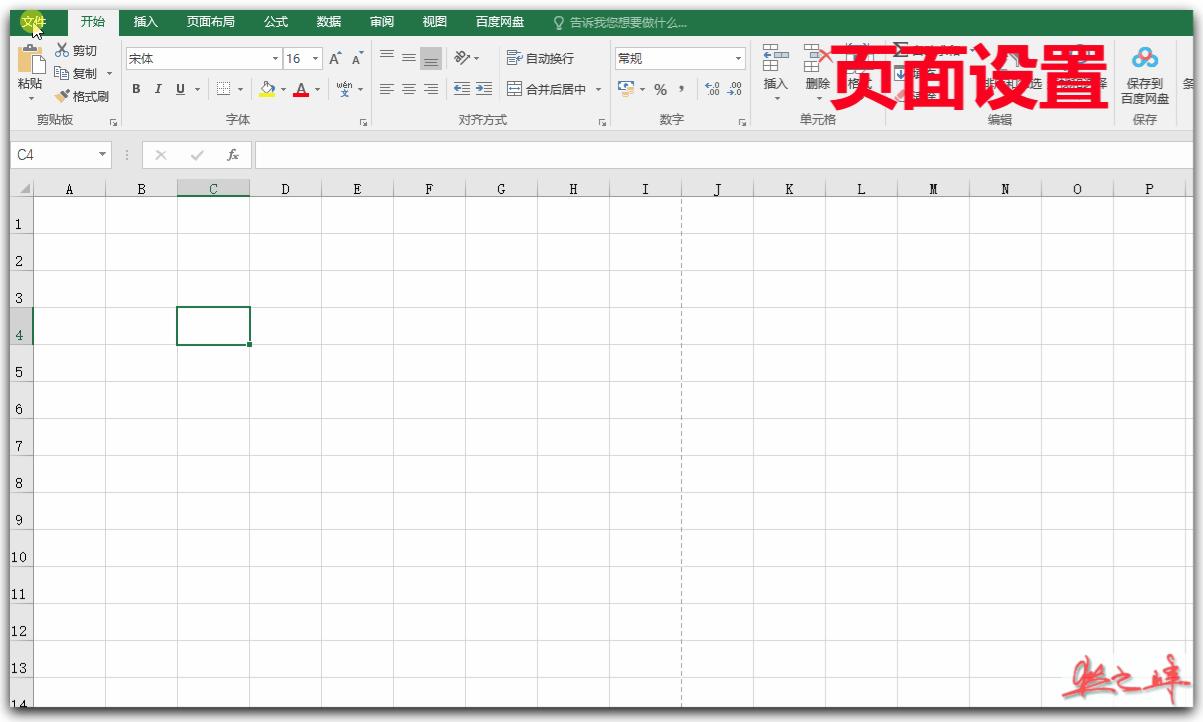Apply italic formatting to the cell
Viewport: 1203px width, 722px height.
[158, 89]
